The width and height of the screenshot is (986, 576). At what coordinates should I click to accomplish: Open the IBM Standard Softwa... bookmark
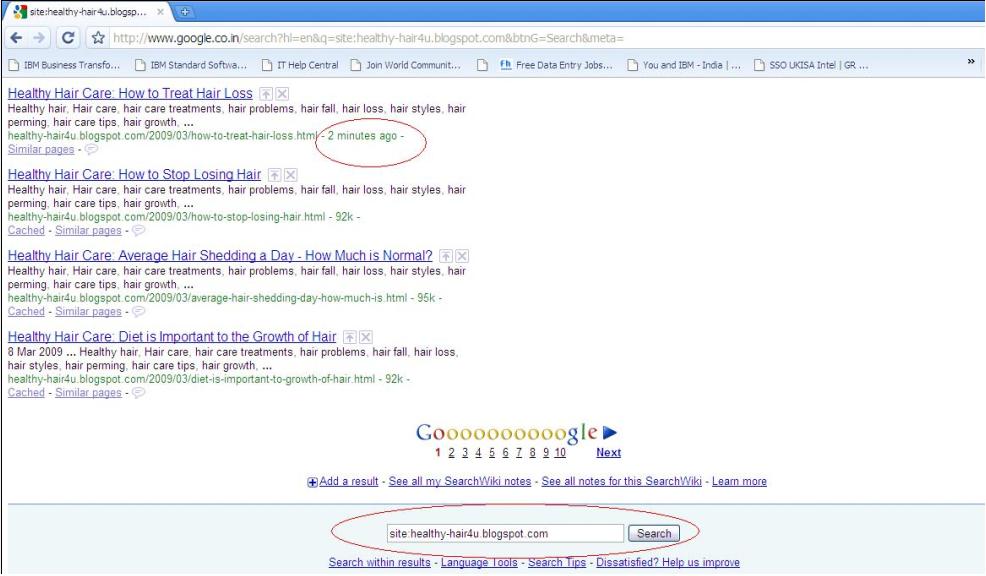[191, 65]
